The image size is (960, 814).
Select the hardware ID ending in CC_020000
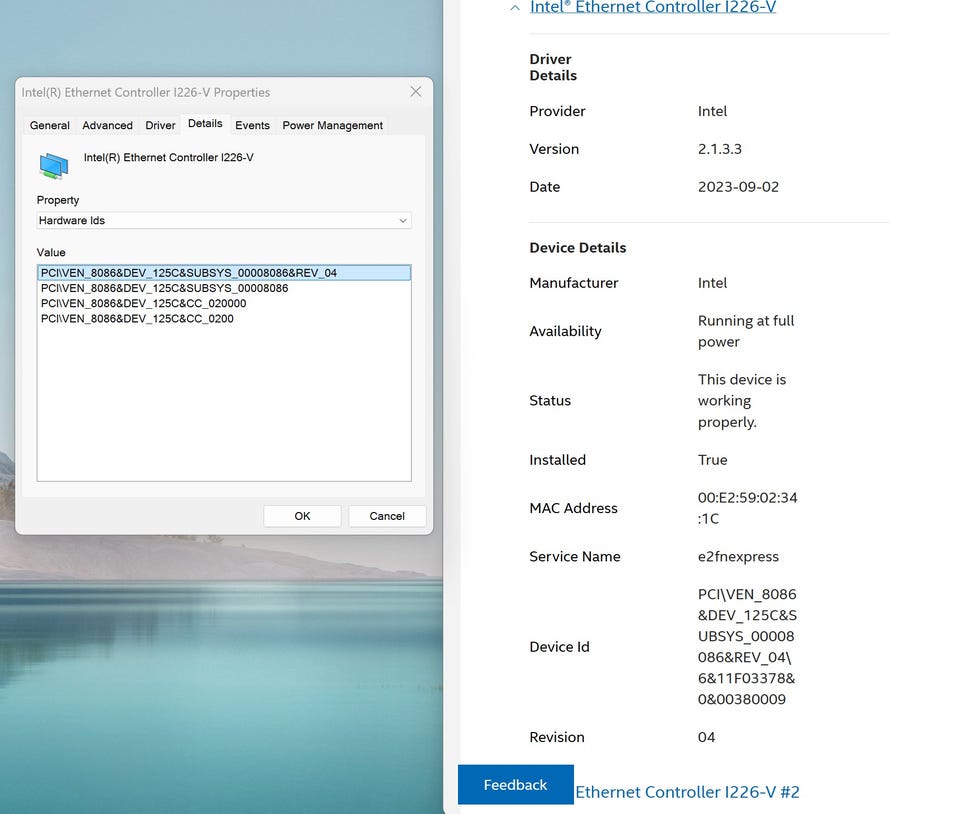143,303
